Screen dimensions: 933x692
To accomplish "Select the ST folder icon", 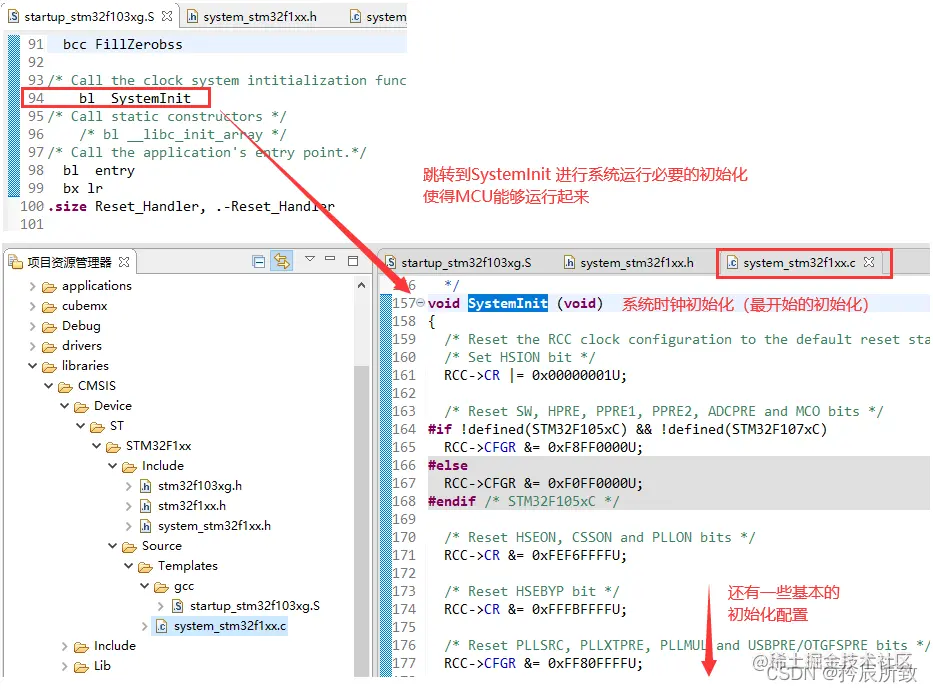I will (x=98, y=427).
